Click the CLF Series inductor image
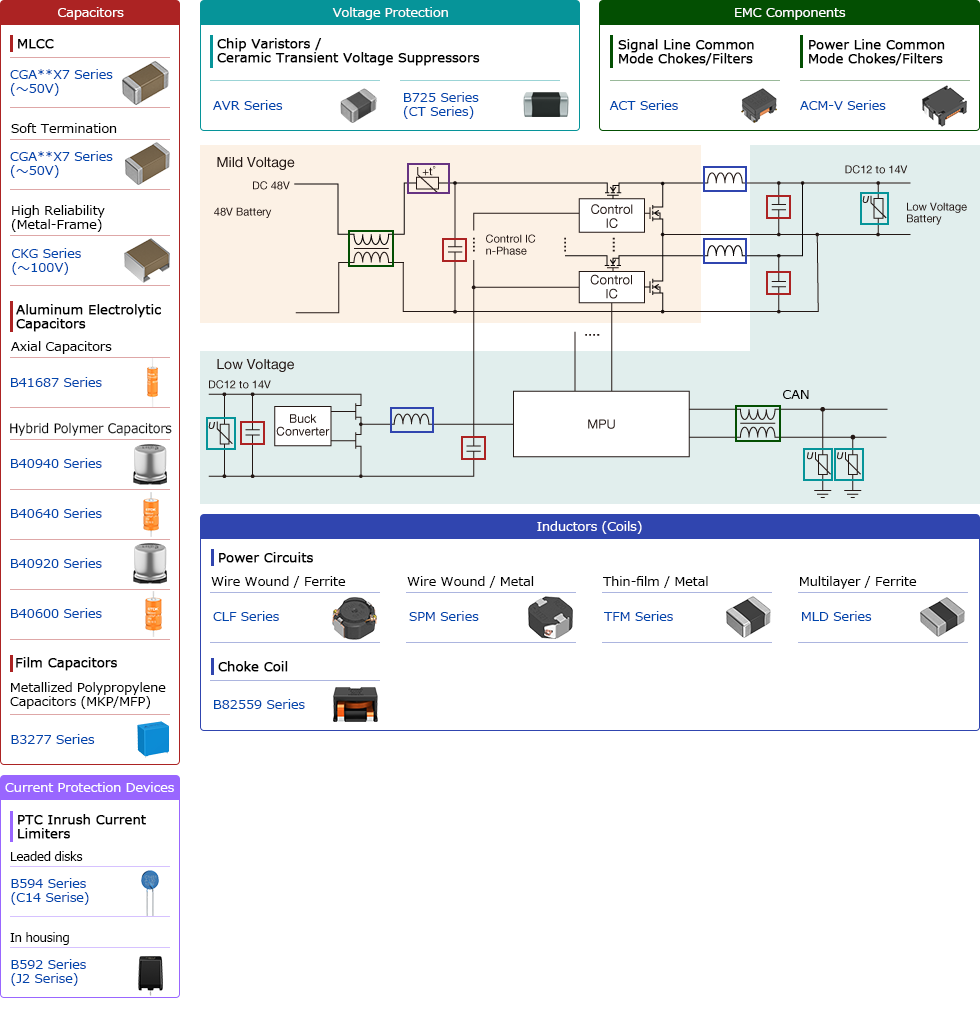980x1012 pixels. click(354, 618)
